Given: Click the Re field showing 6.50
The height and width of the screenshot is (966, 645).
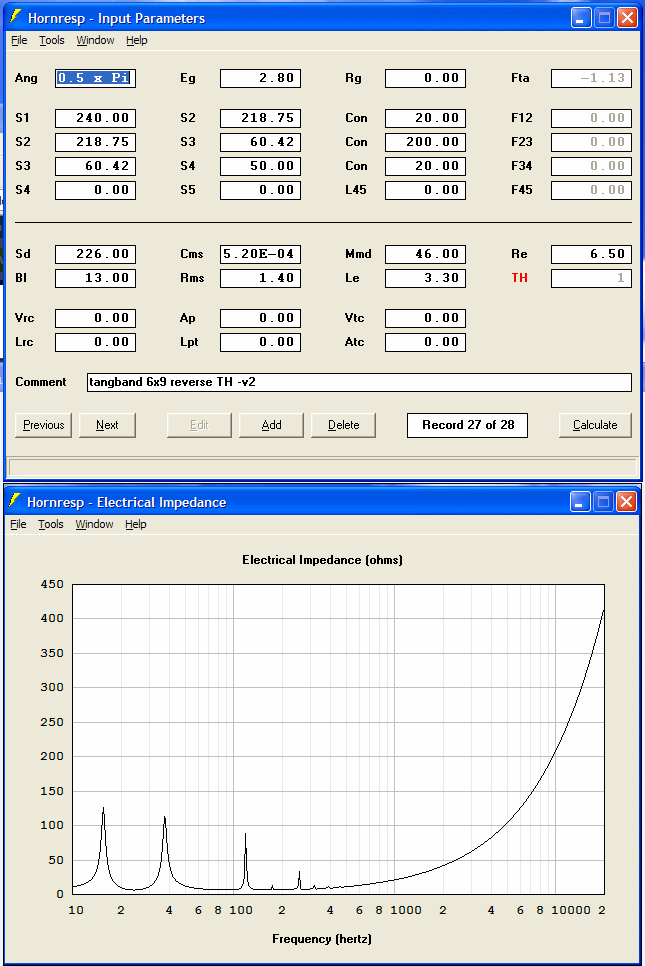Looking at the screenshot, I should 591,254.
